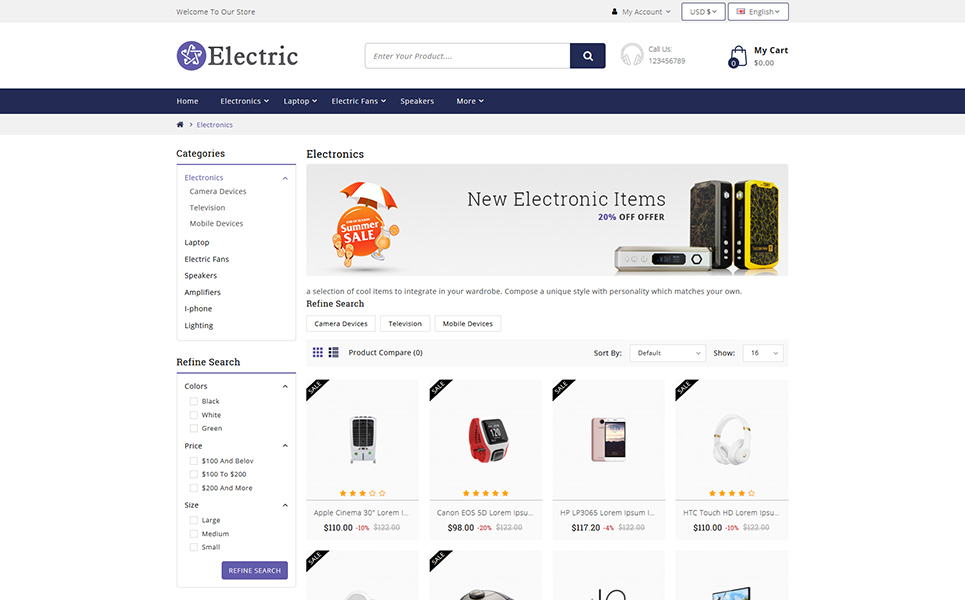The width and height of the screenshot is (965, 600).
Task: Open the Sort By Default dropdown
Action: click(668, 353)
